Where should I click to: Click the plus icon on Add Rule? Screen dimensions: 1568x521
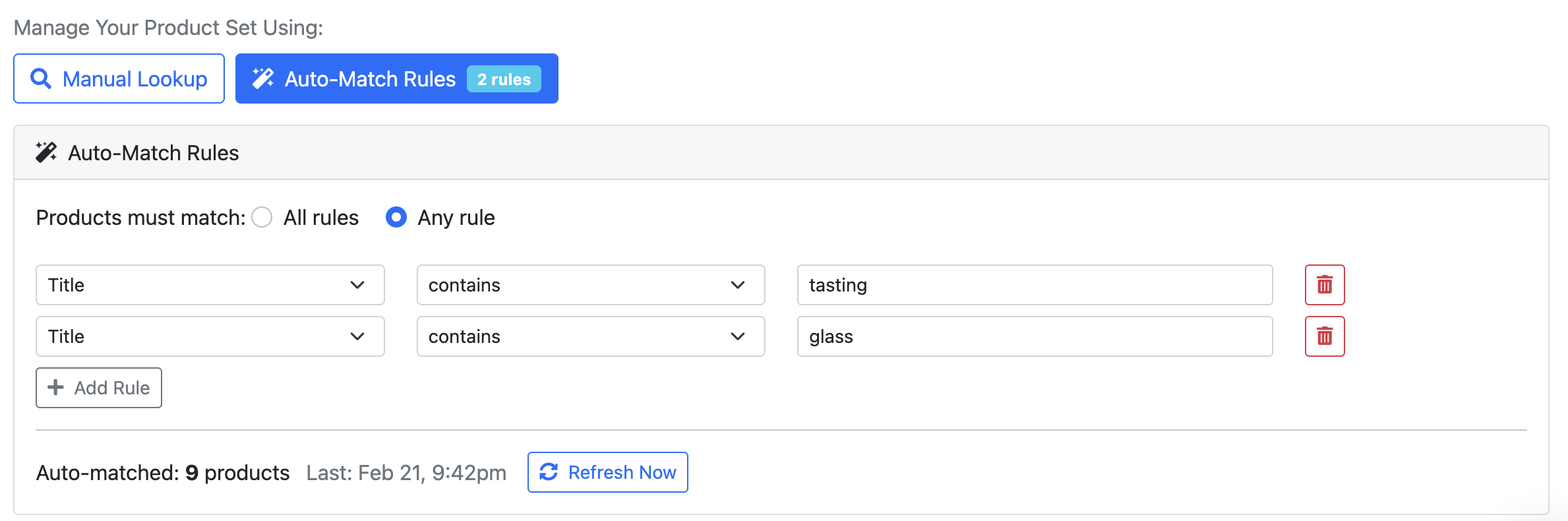coord(56,388)
